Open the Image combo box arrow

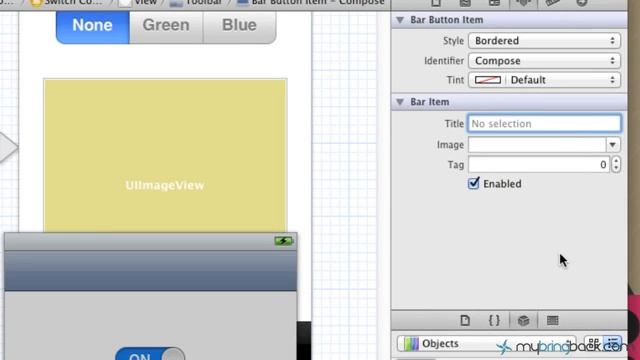pos(612,144)
